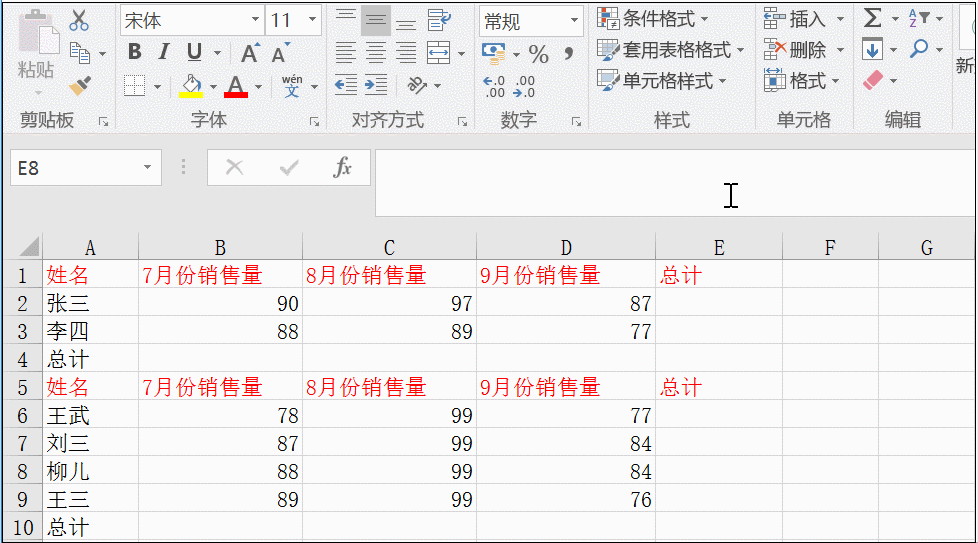Click the formula bar input area
This screenshot has height=543, width=978.
[675, 183]
